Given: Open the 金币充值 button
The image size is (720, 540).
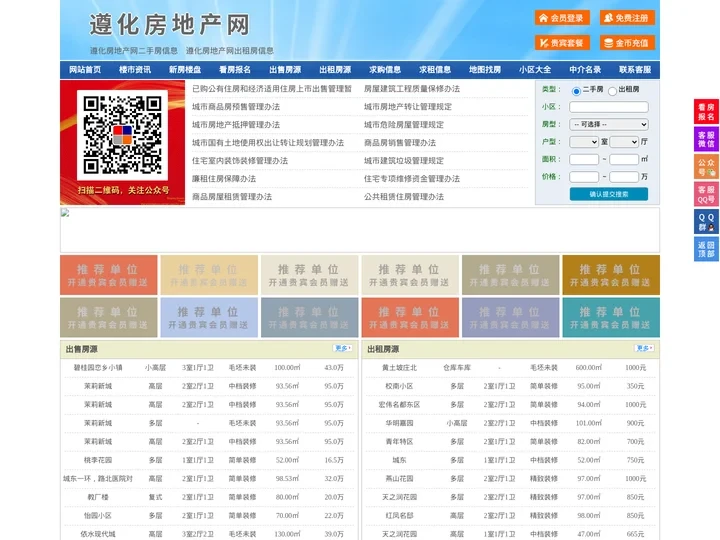Looking at the screenshot, I should 627,43.
